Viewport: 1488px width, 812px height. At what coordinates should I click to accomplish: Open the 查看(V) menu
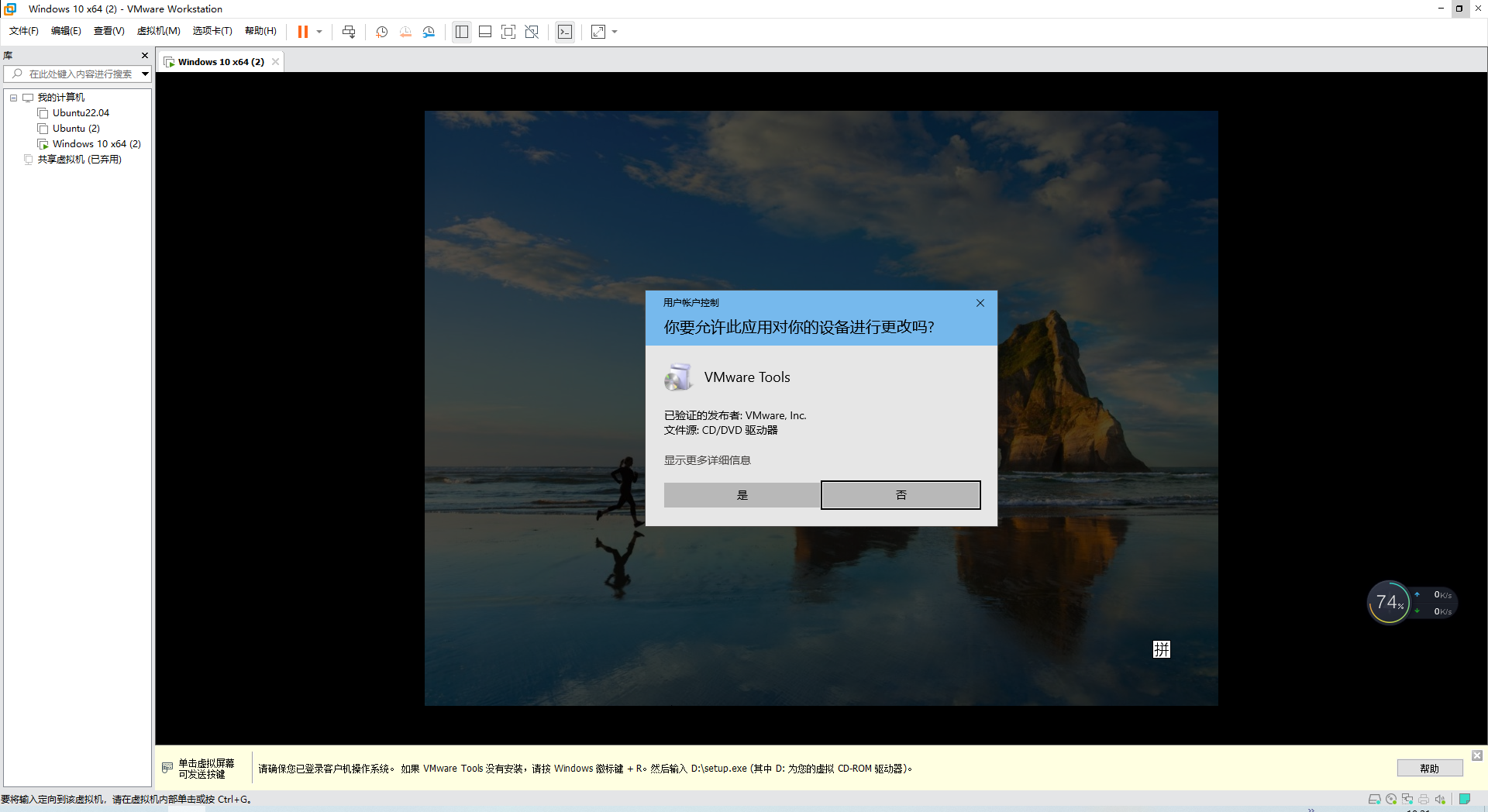109,31
